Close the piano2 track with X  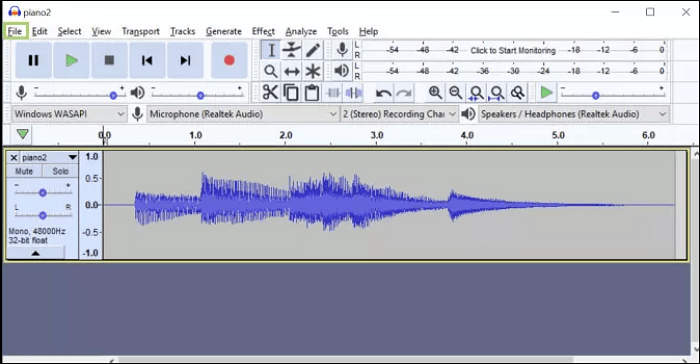tap(13, 158)
